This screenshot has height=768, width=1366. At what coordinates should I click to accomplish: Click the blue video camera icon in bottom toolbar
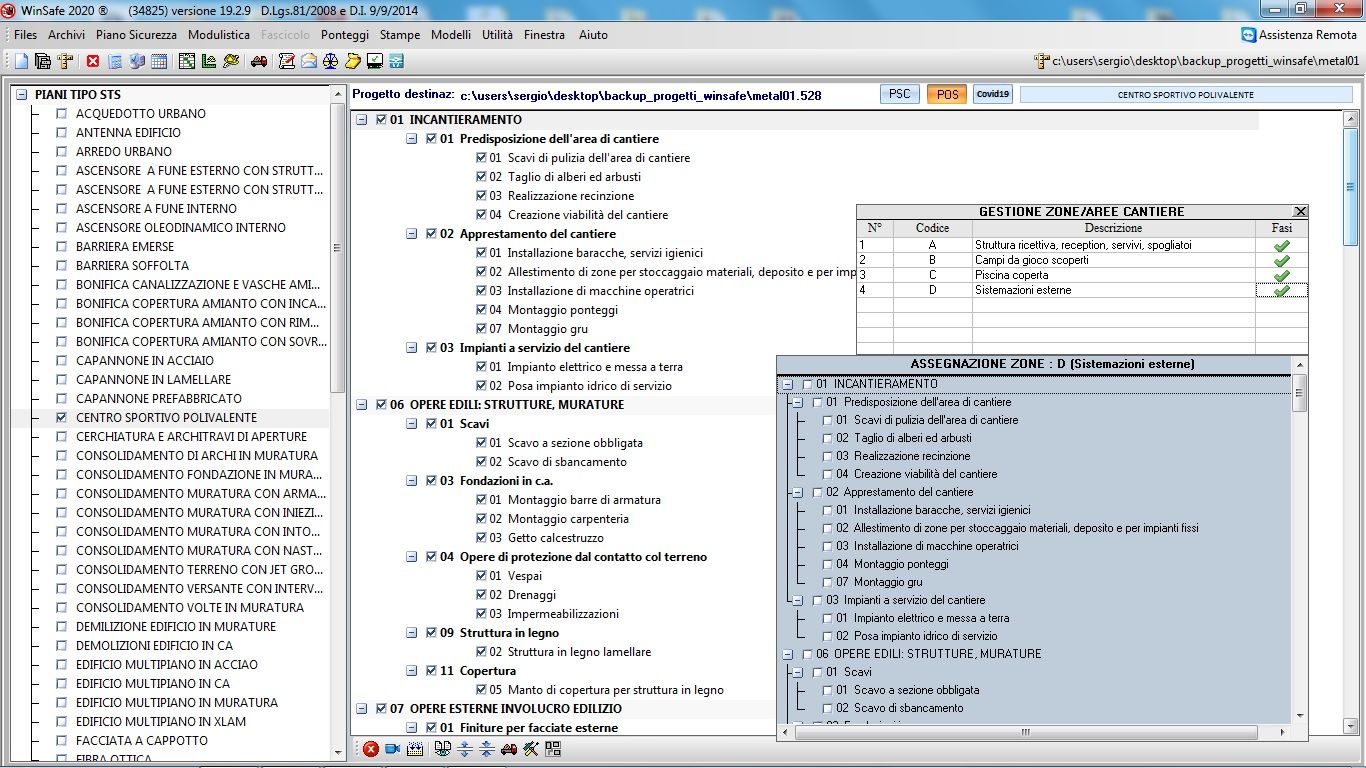(x=392, y=749)
